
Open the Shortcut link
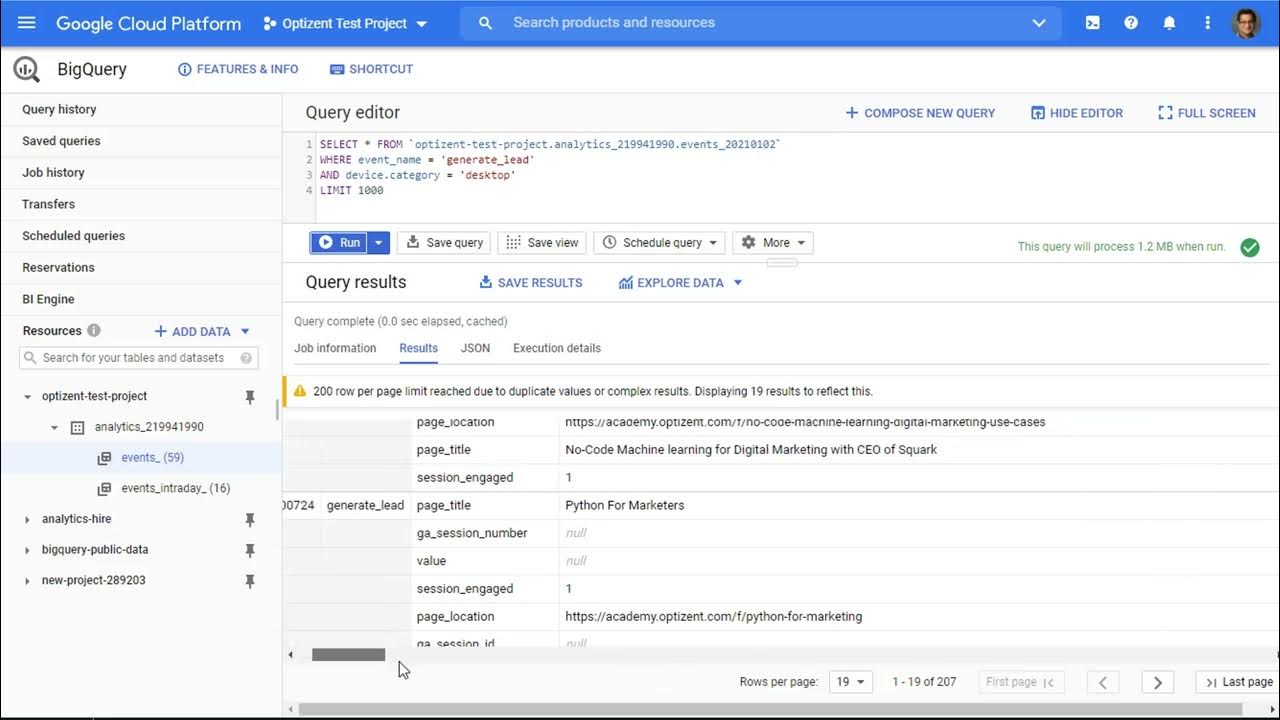point(371,69)
